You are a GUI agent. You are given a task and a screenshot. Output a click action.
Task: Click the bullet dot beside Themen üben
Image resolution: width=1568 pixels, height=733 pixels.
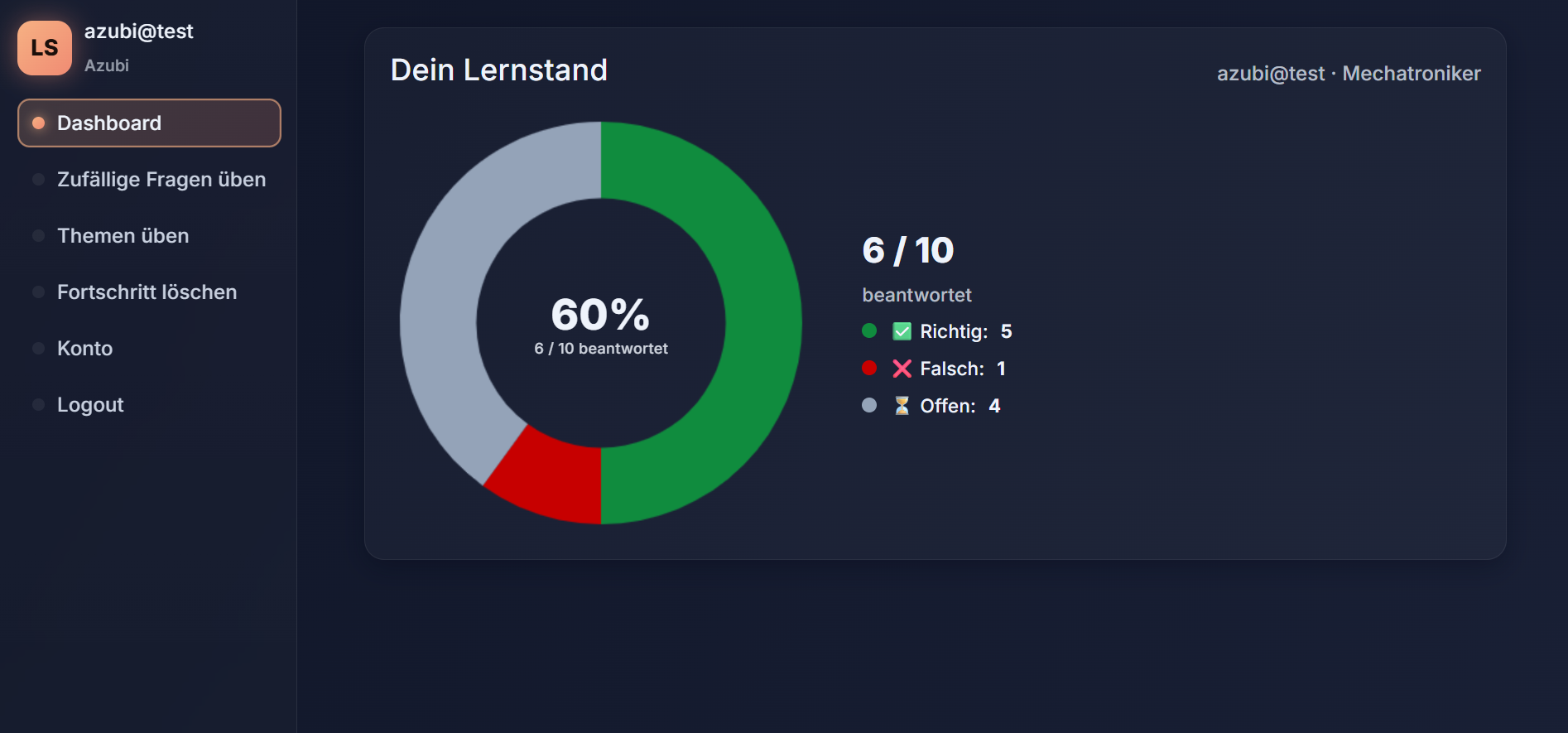pos(38,236)
